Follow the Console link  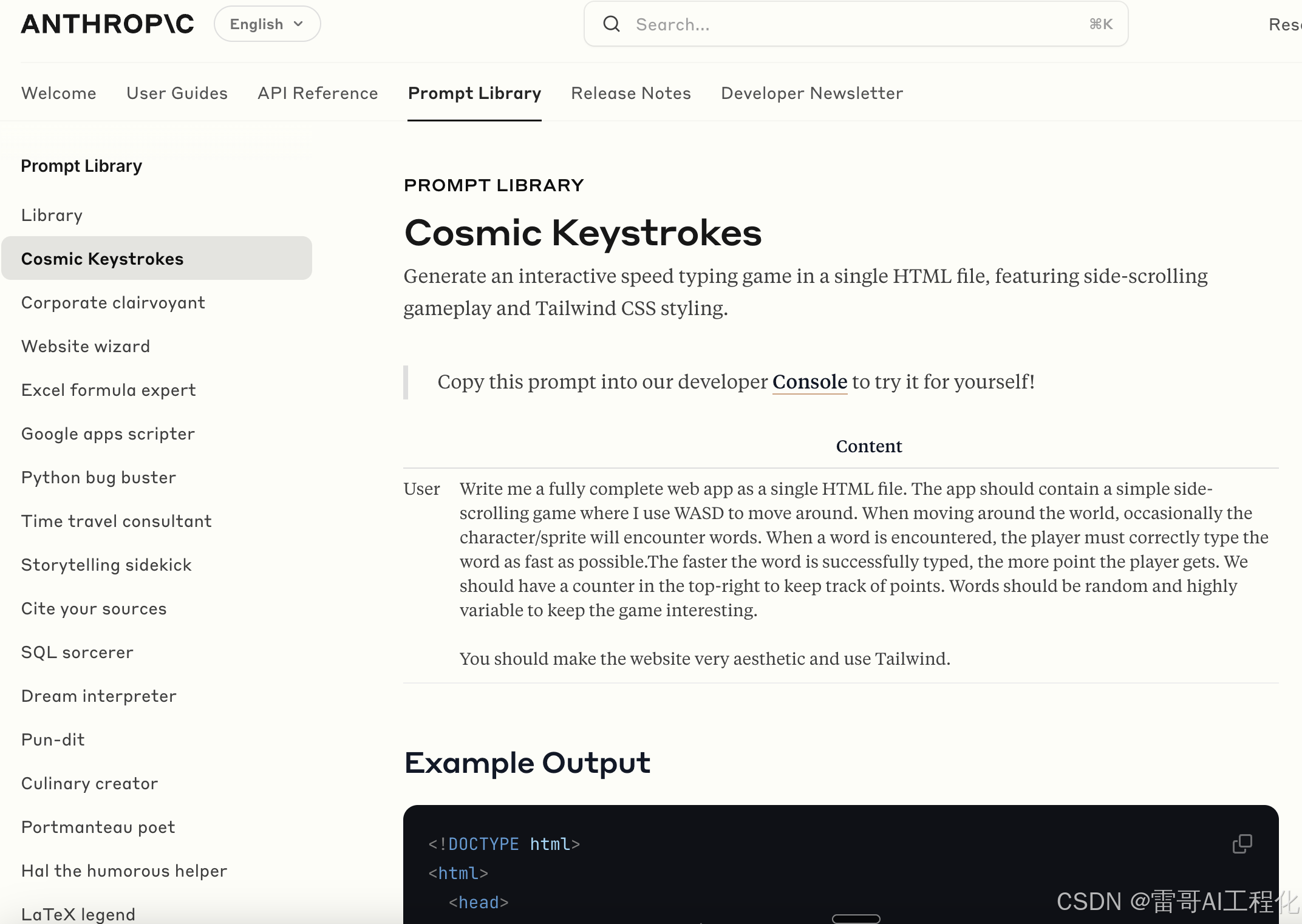click(x=809, y=382)
